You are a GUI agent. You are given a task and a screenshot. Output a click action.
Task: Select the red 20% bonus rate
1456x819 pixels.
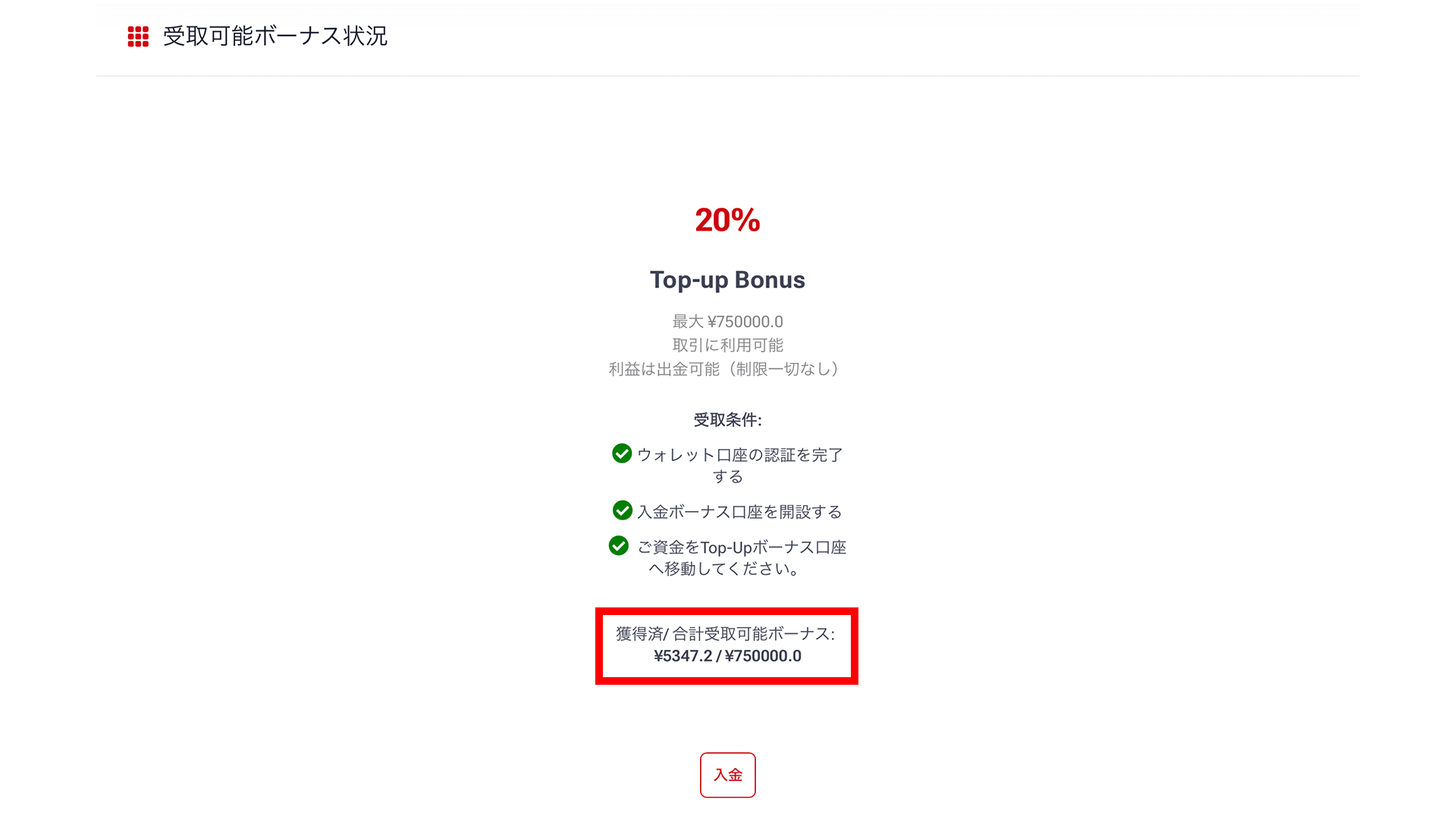coord(727,221)
